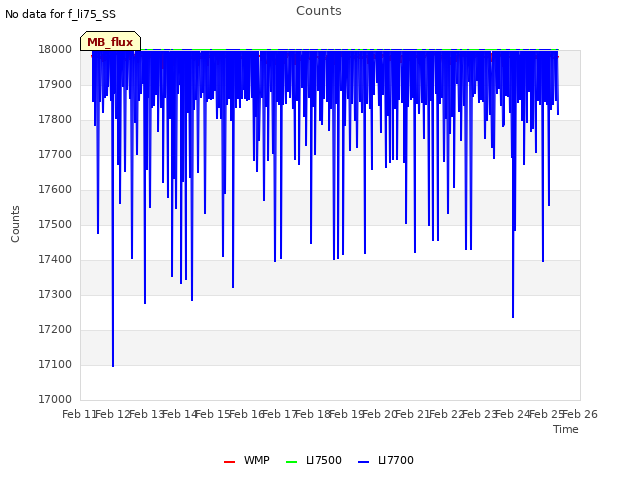Click the Feb 24 x-axis label

[513, 414]
